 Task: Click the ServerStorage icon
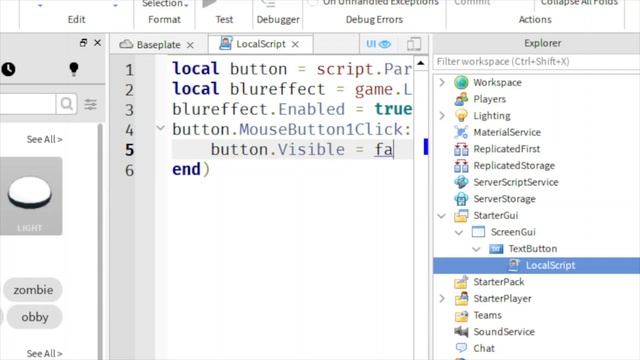point(461,199)
